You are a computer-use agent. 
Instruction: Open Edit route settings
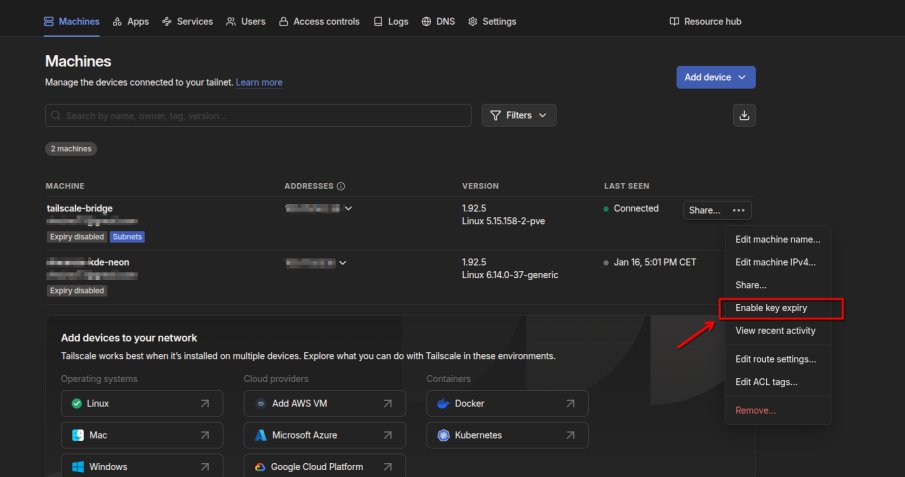point(777,359)
